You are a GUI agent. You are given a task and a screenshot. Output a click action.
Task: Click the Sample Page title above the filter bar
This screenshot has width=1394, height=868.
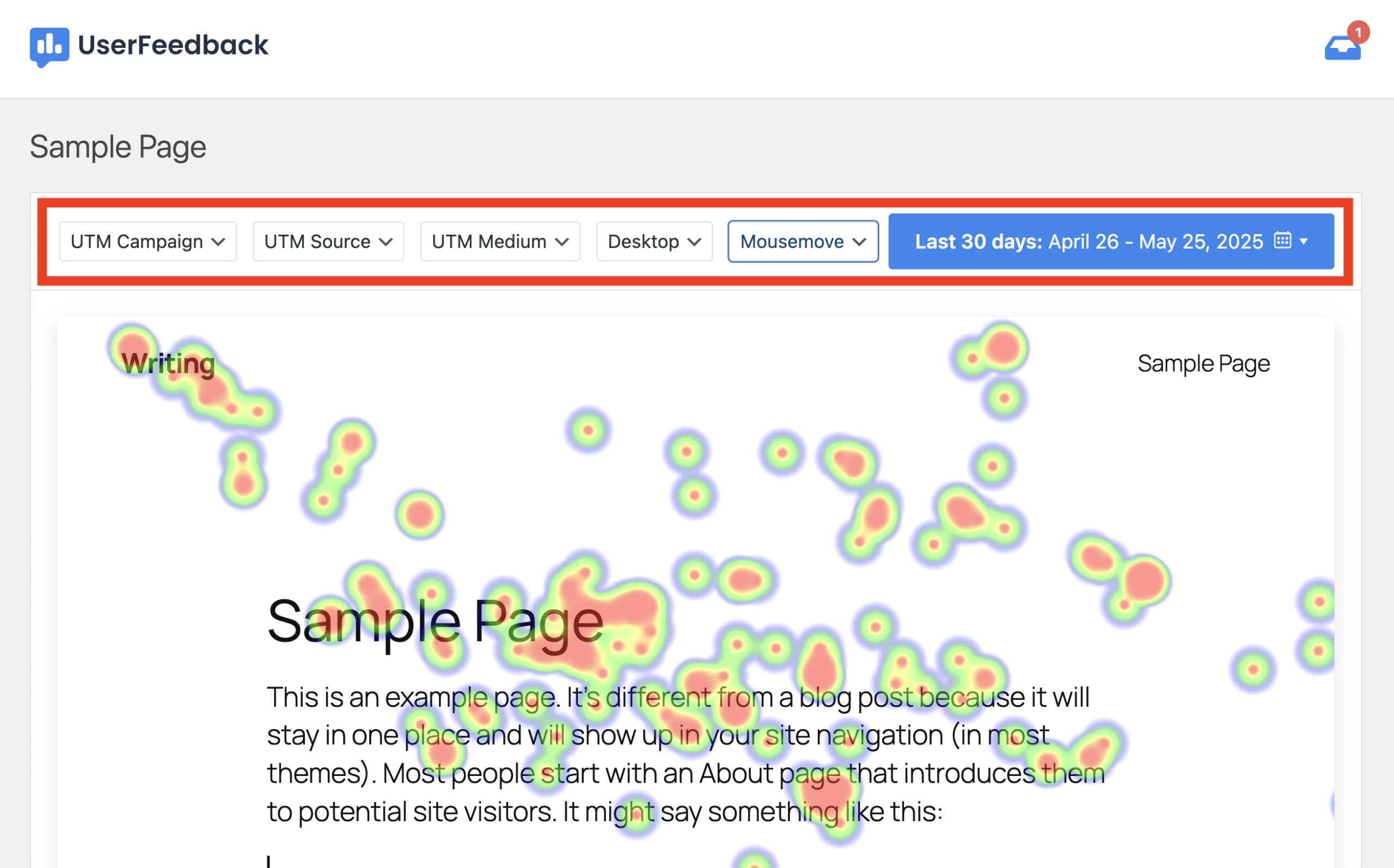point(118,148)
